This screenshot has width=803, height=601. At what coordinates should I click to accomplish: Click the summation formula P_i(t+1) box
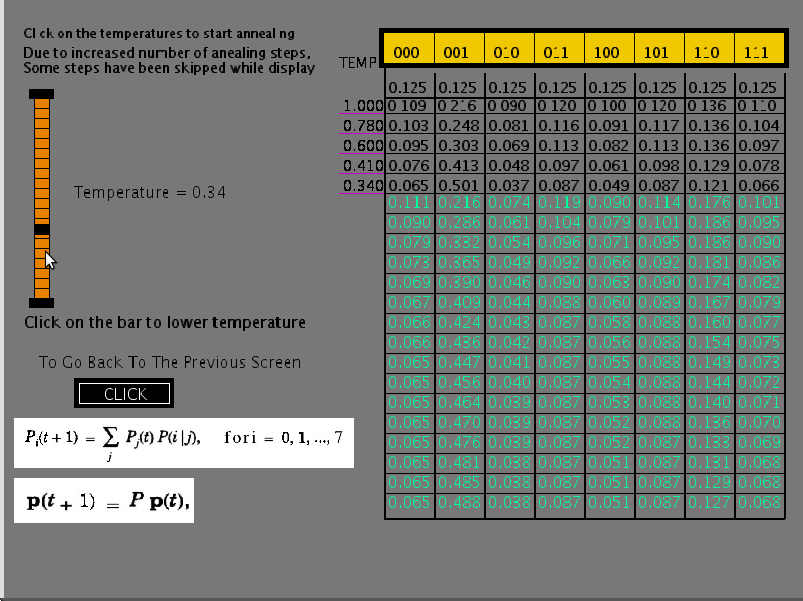click(184, 443)
